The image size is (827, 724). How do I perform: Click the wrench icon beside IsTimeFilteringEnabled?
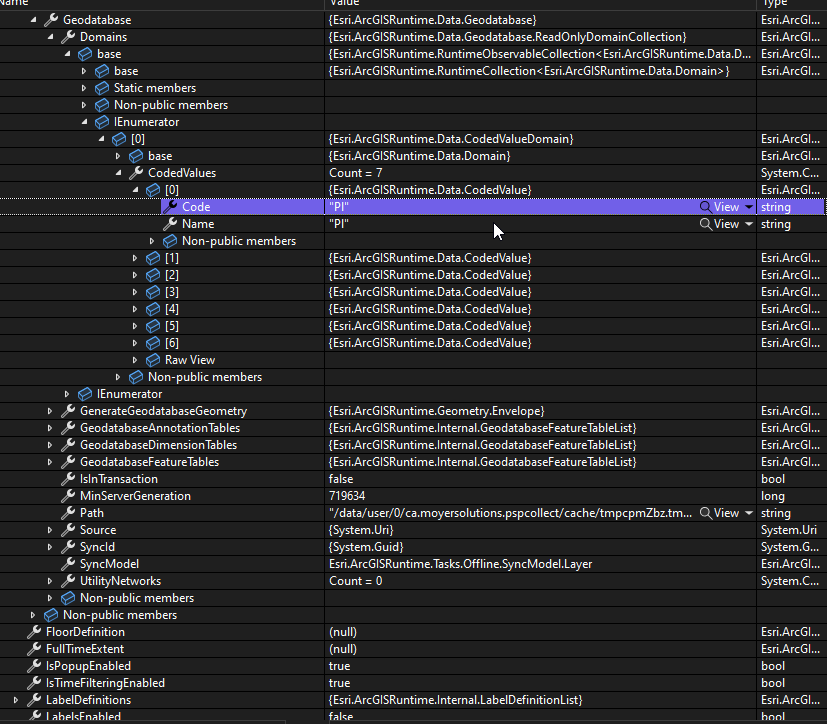click(34, 683)
